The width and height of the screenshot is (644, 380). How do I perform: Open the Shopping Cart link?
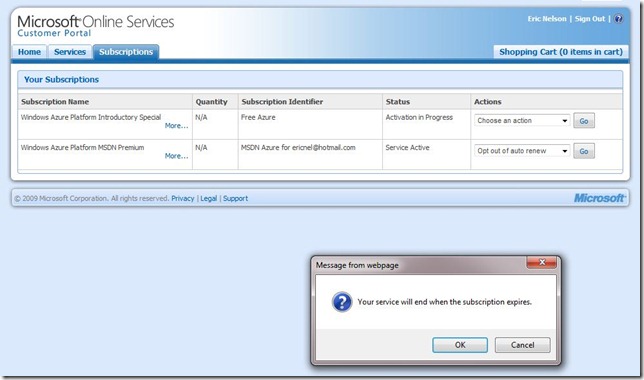[561, 52]
